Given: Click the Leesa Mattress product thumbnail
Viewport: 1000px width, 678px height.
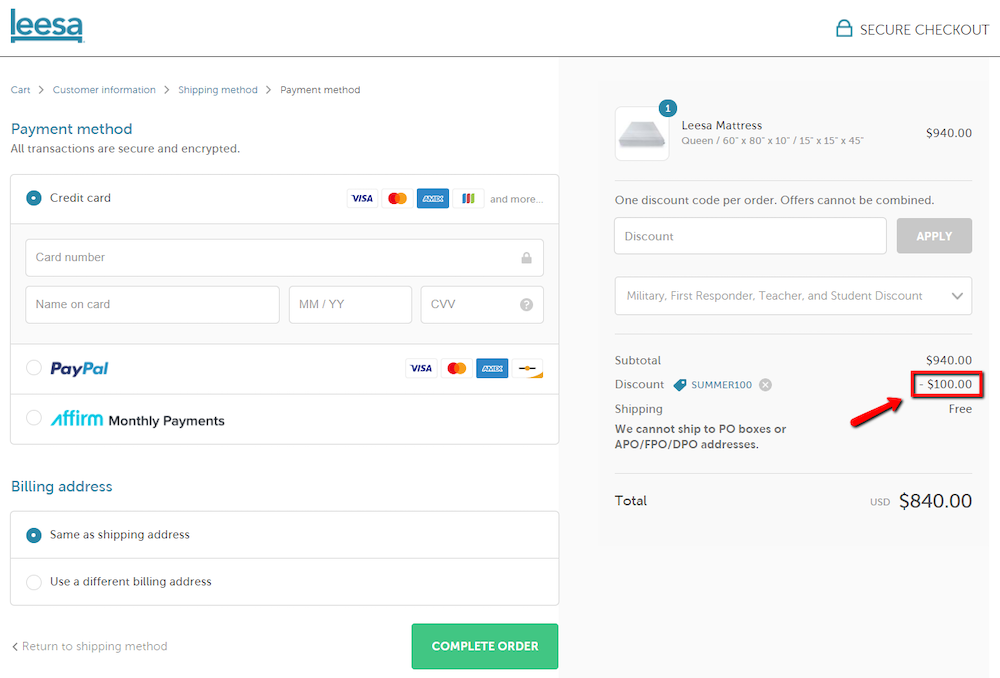Looking at the screenshot, I should click(641, 131).
